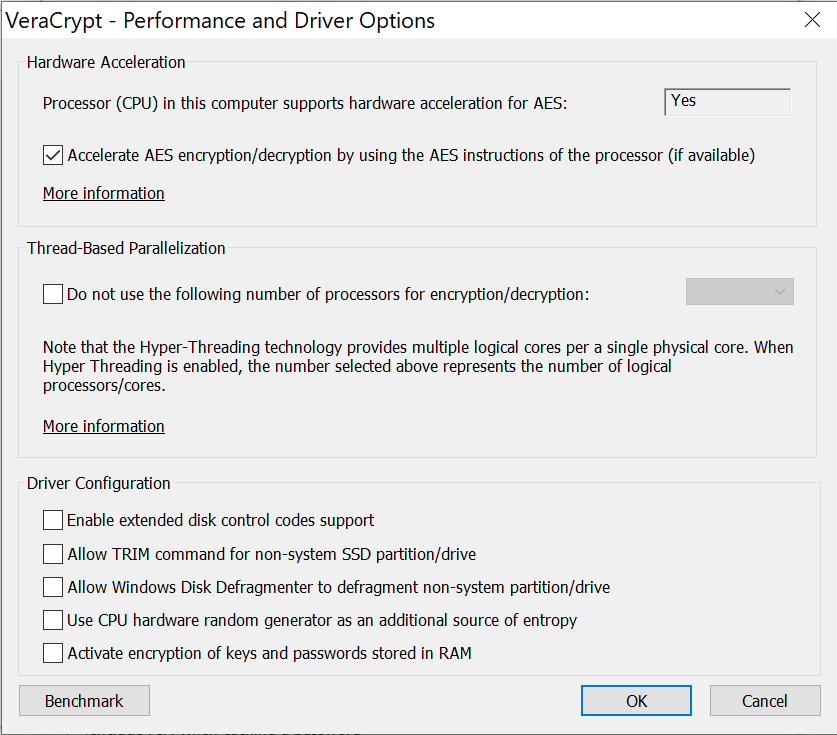Activate encryption of keys and passwords in RAM

pyautogui.click(x=53, y=653)
